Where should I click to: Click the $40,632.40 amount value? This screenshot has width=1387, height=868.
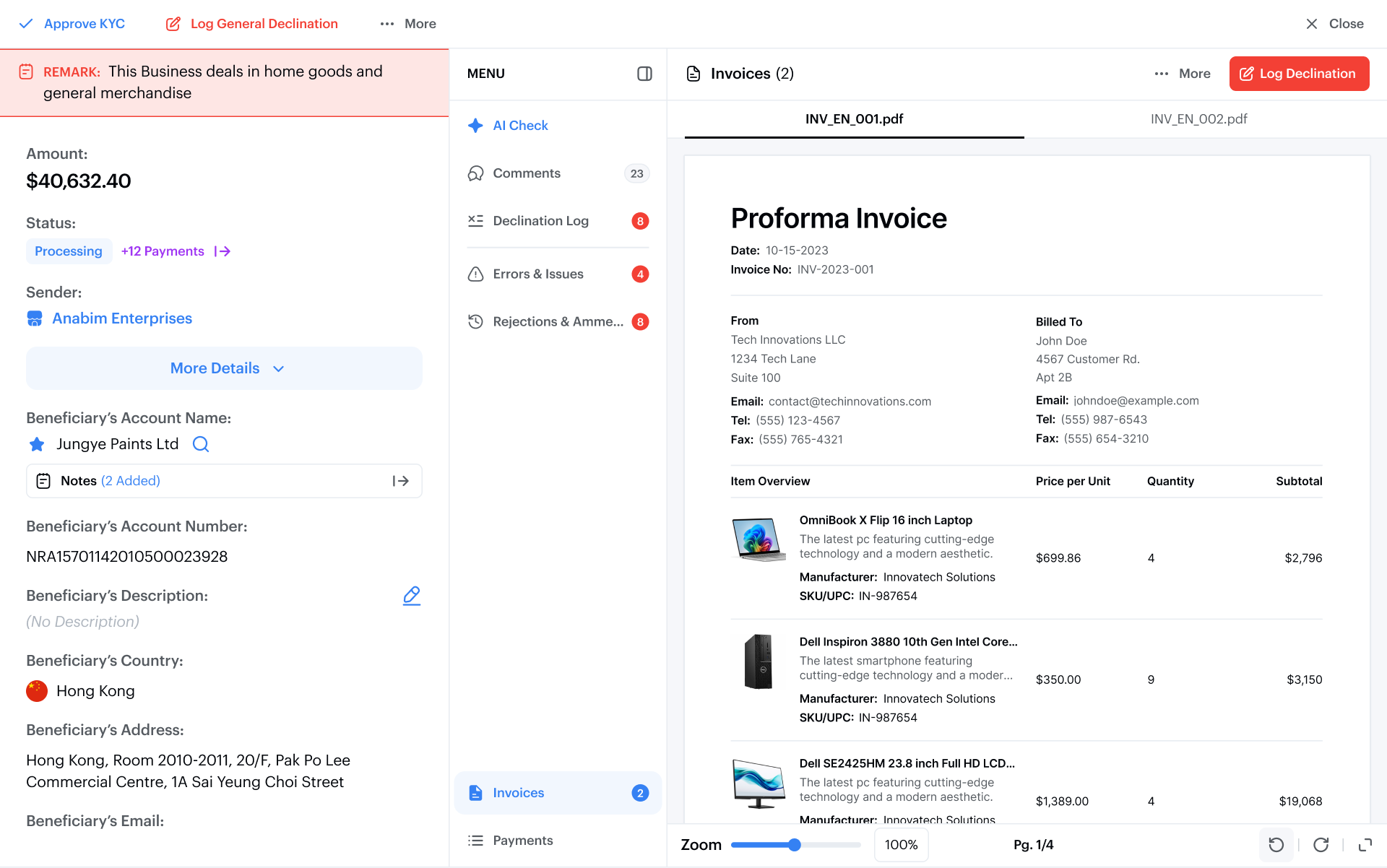[79, 181]
